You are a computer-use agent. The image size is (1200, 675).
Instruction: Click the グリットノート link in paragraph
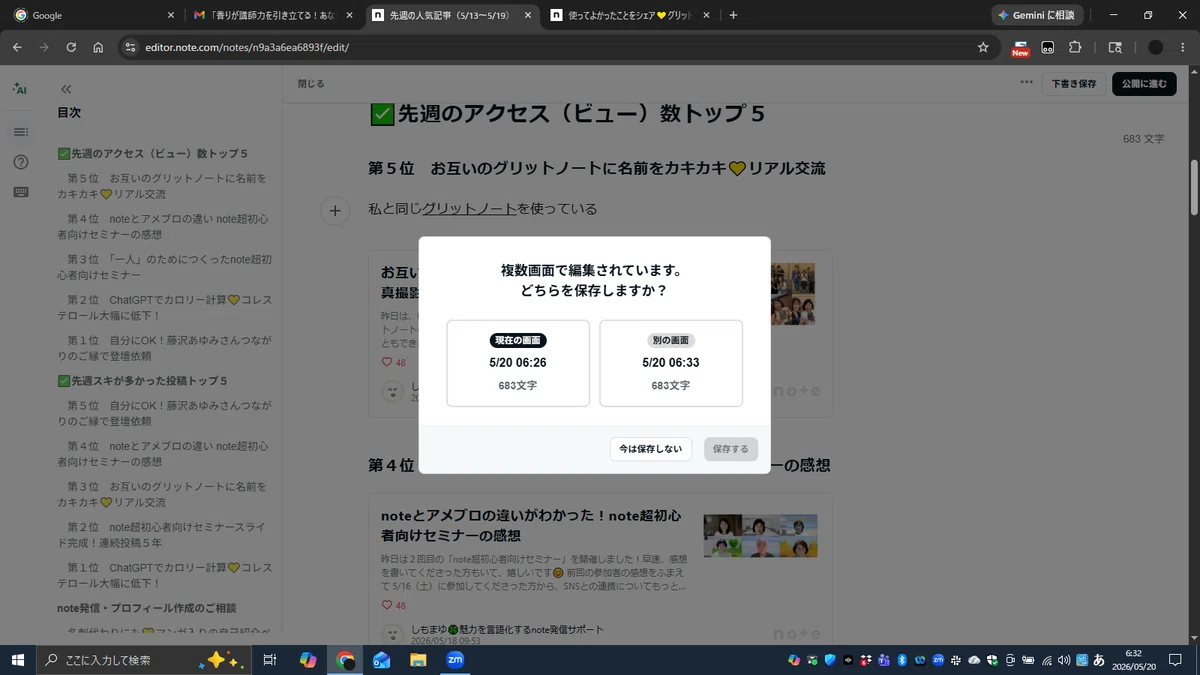[x=469, y=209]
